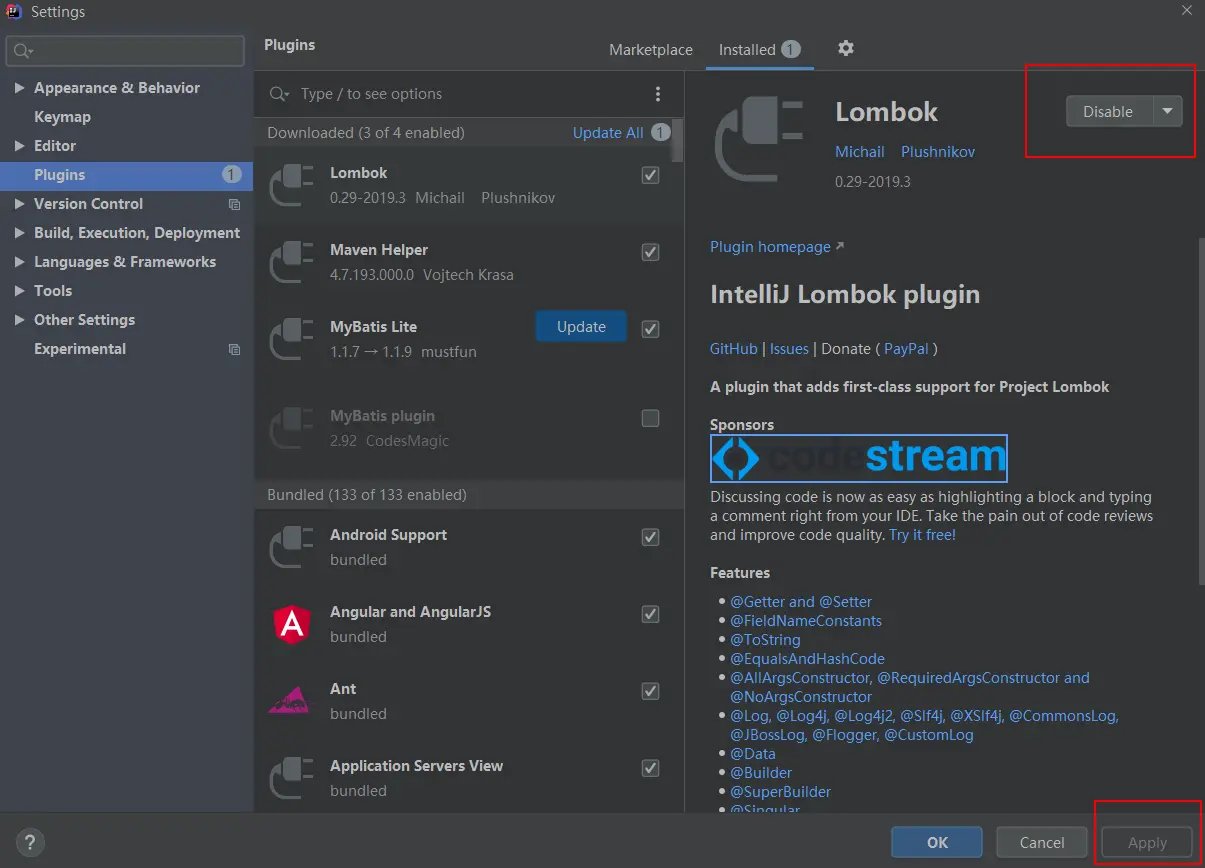Screen dimensions: 1205x868
Task: Click the settings search magnifier icon
Action: point(24,51)
